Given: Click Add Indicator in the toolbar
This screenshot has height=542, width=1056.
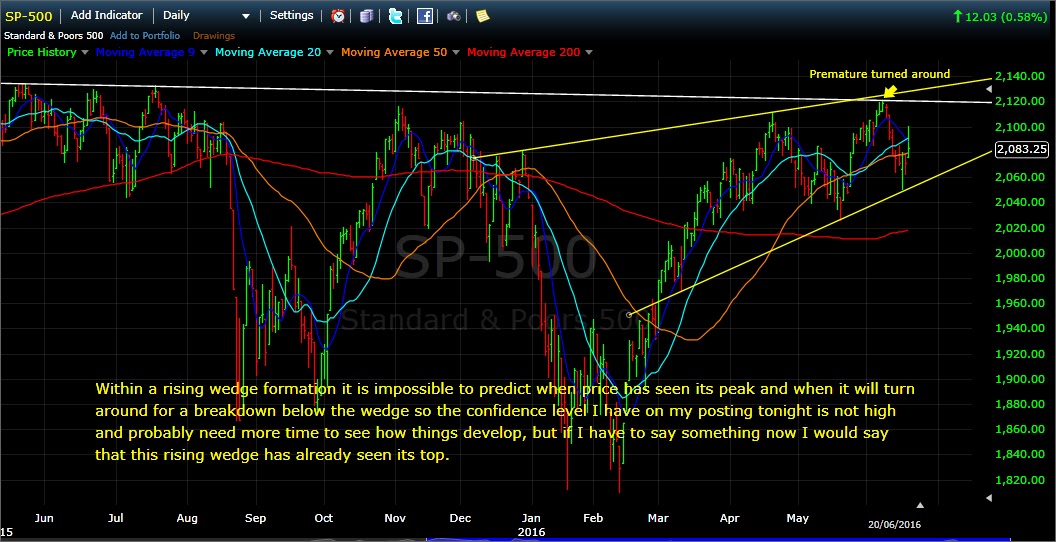Looking at the screenshot, I should click(x=106, y=15).
